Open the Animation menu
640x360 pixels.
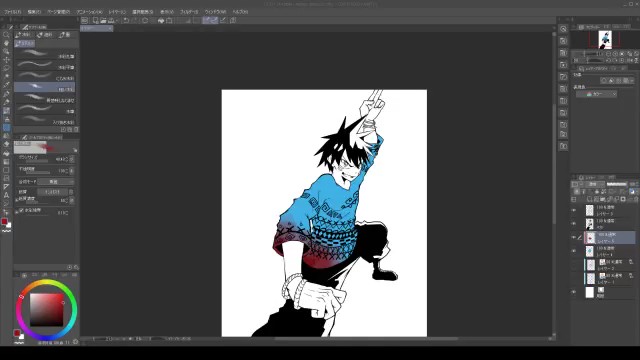89,12
